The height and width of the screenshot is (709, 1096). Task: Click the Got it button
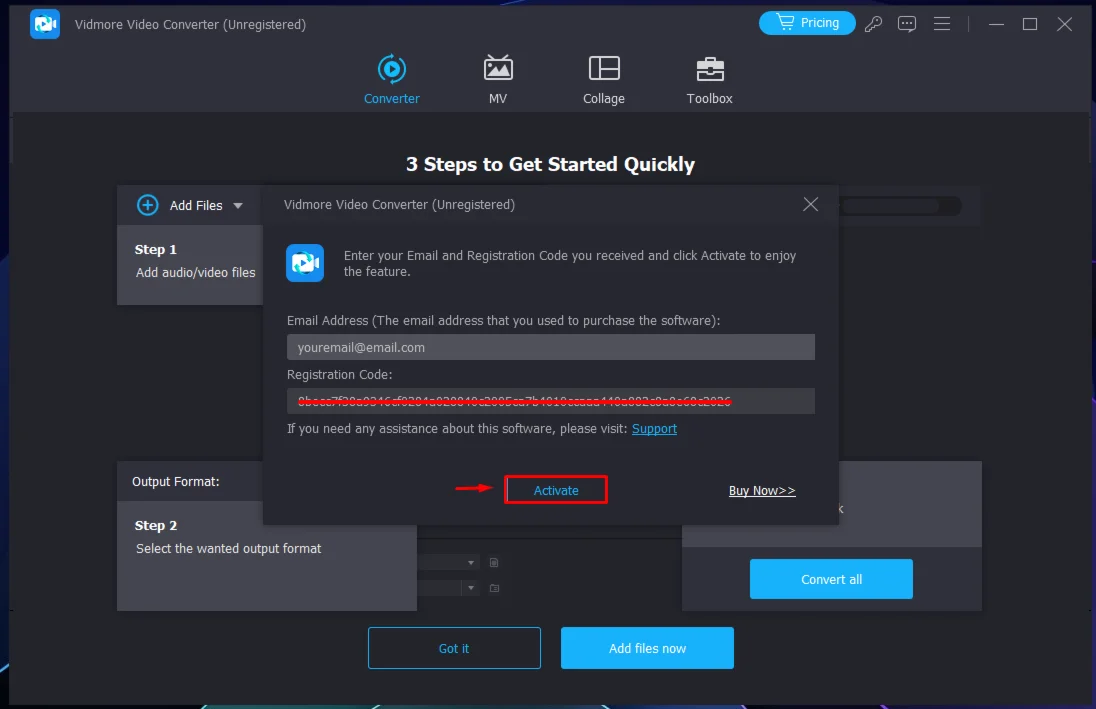click(x=454, y=648)
